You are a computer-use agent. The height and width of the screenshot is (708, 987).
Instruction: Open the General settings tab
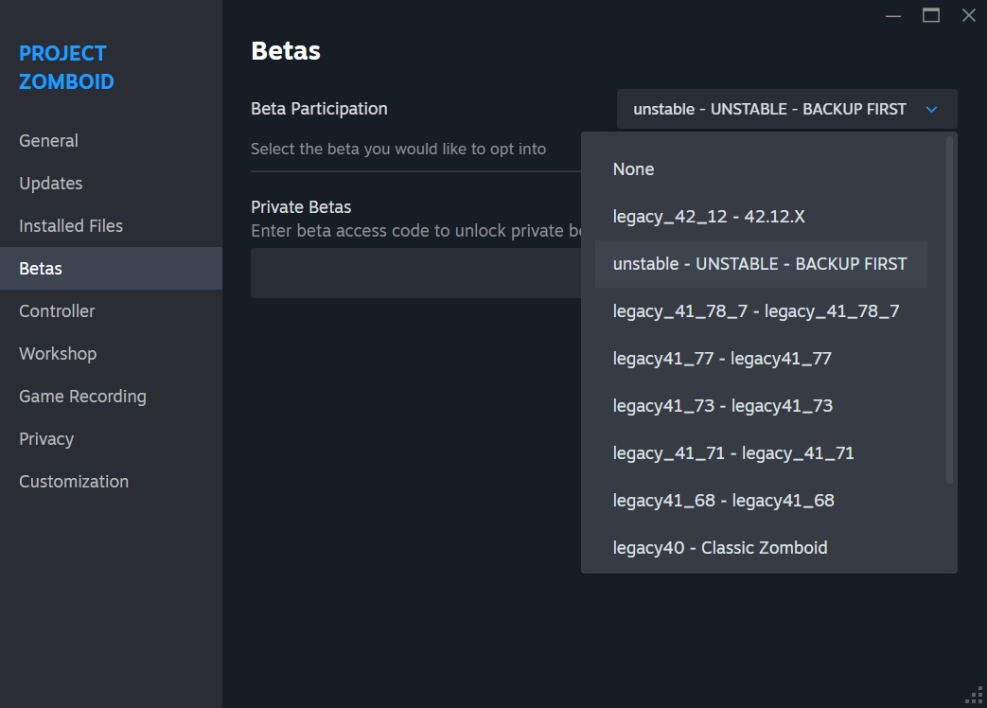click(48, 141)
